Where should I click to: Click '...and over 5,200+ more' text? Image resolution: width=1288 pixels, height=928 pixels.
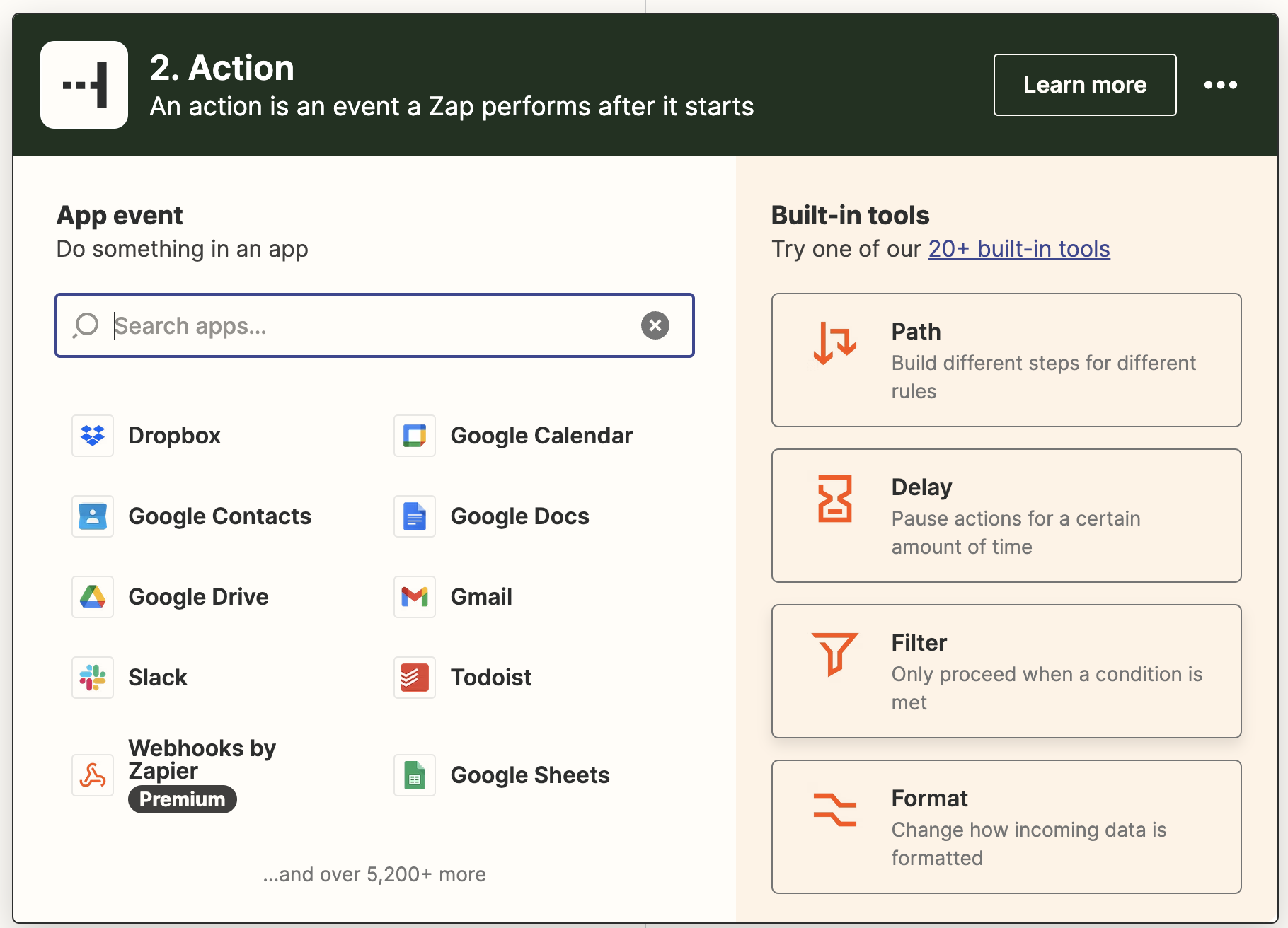coord(374,875)
